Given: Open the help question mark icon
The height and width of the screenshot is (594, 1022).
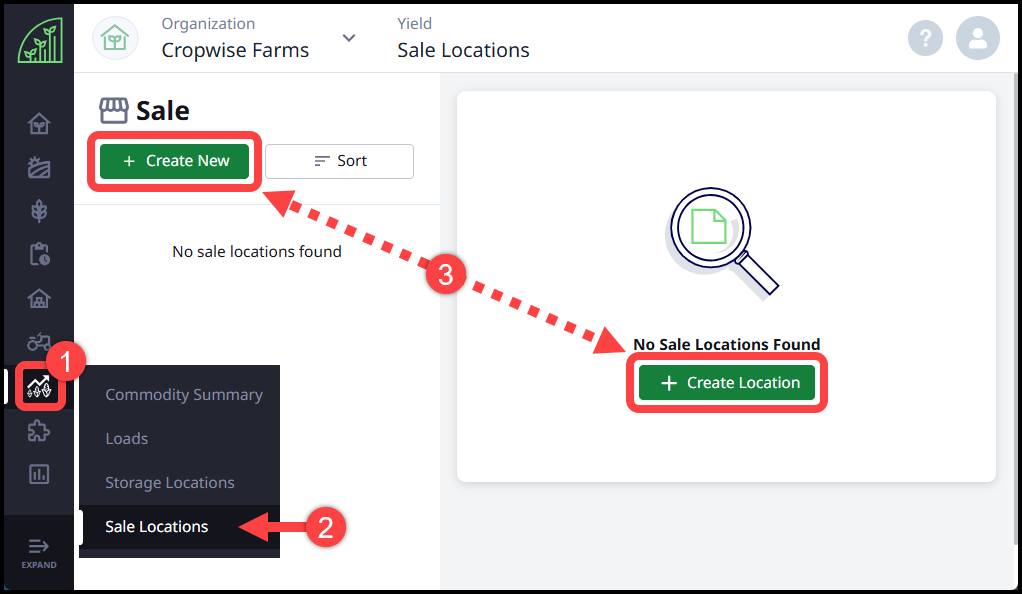Looking at the screenshot, I should coord(926,38).
